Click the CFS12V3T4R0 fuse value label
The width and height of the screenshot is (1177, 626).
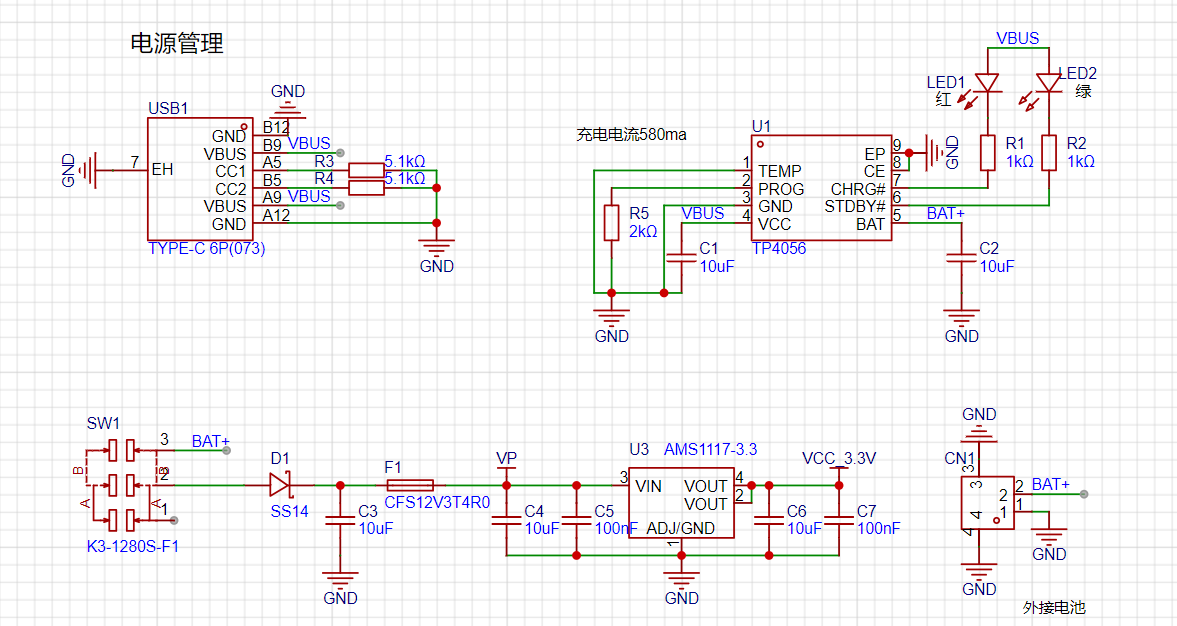[437, 503]
